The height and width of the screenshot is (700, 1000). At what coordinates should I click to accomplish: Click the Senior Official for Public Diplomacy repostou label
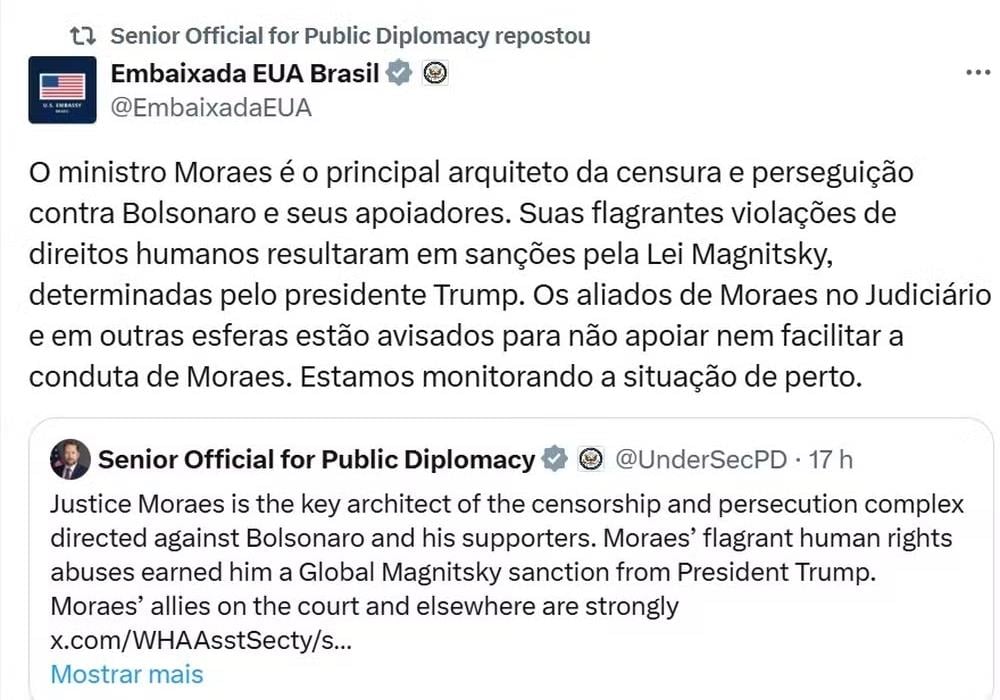pyautogui.click(x=350, y=34)
